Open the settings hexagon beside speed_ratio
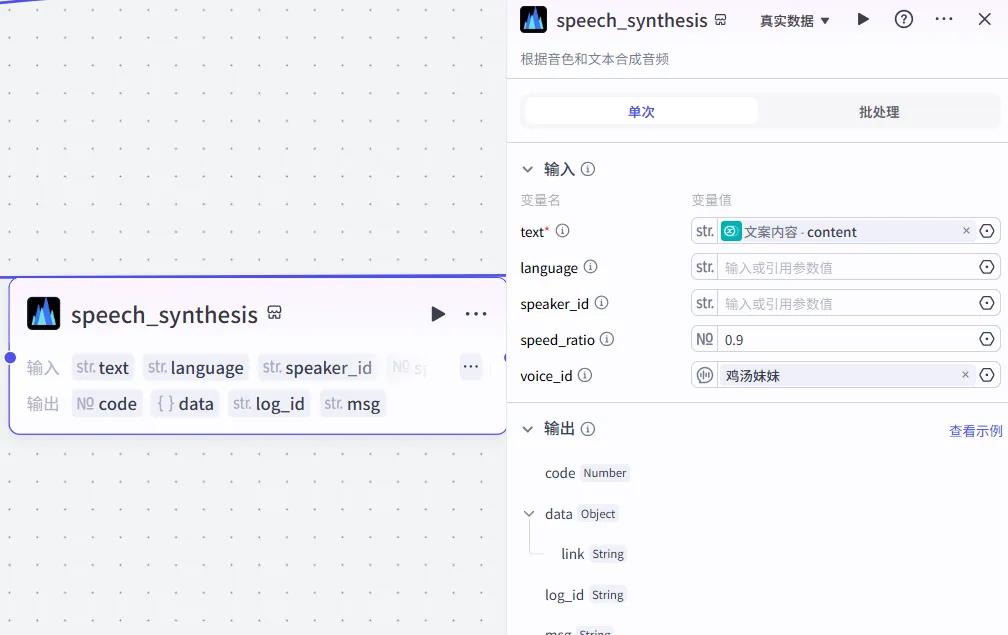Image resolution: width=1008 pixels, height=635 pixels. point(988,339)
